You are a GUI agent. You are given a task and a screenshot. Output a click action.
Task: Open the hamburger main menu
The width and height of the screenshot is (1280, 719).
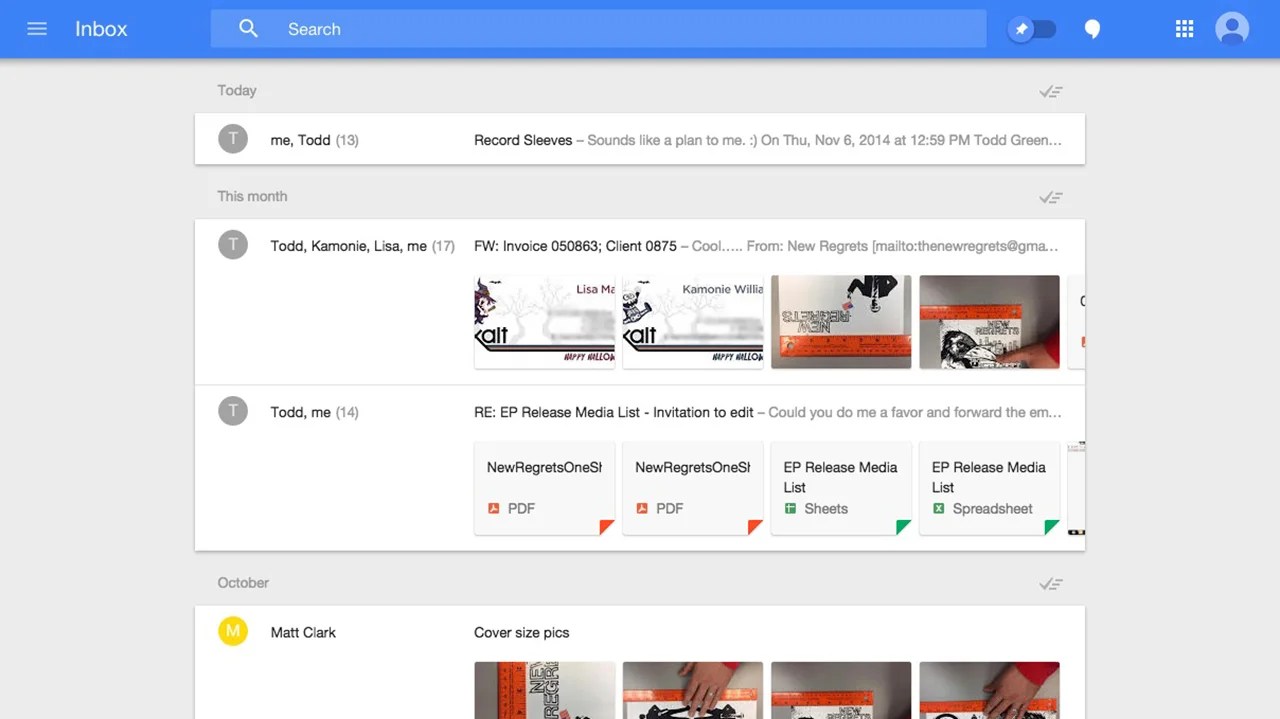[37, 29]
